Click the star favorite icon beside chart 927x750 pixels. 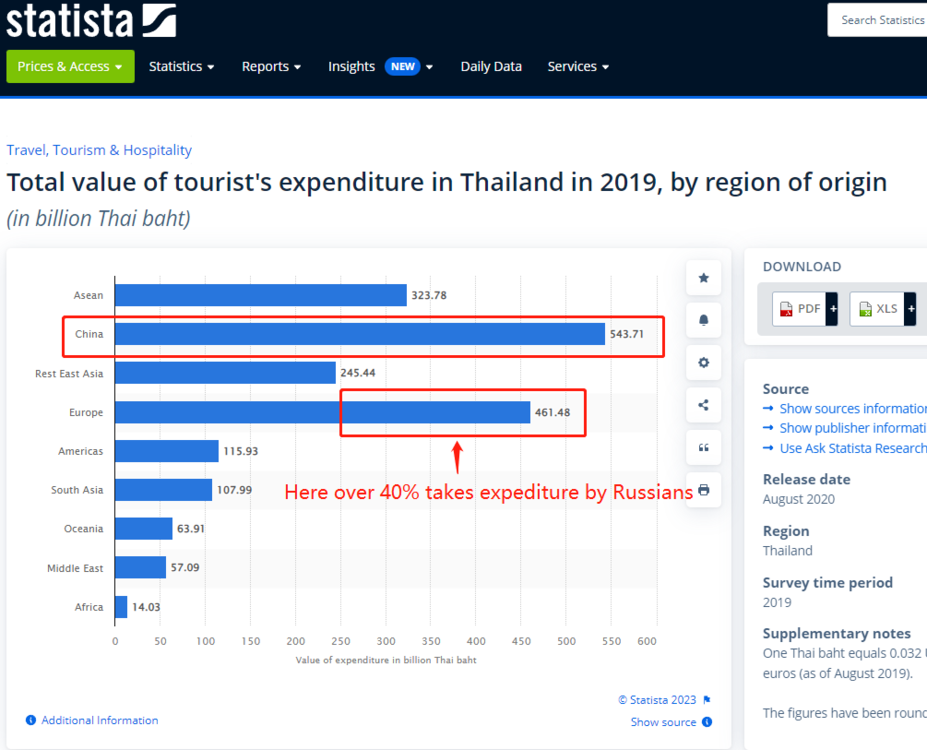click(704, 278)
